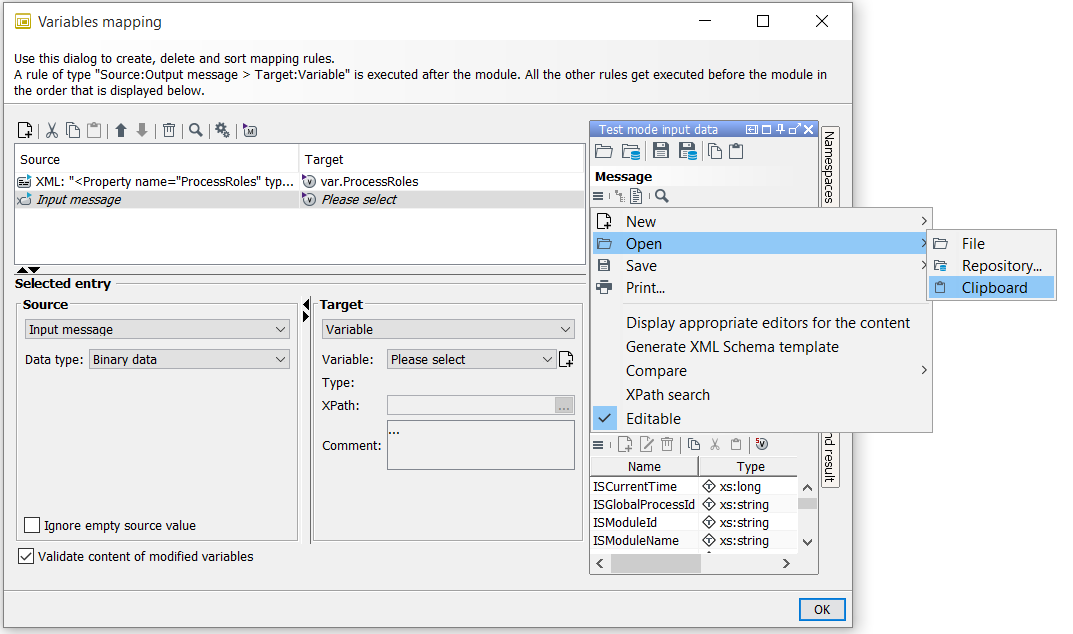Select Generate XML Schema template
This screenshot has width=1073, height=634.
[x=732, y=347]
